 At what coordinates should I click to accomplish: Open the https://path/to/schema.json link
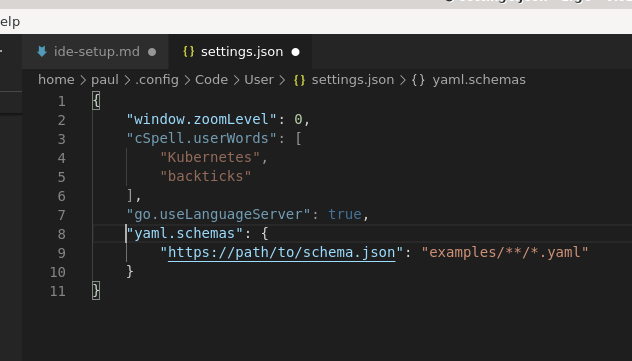(281, 252)
